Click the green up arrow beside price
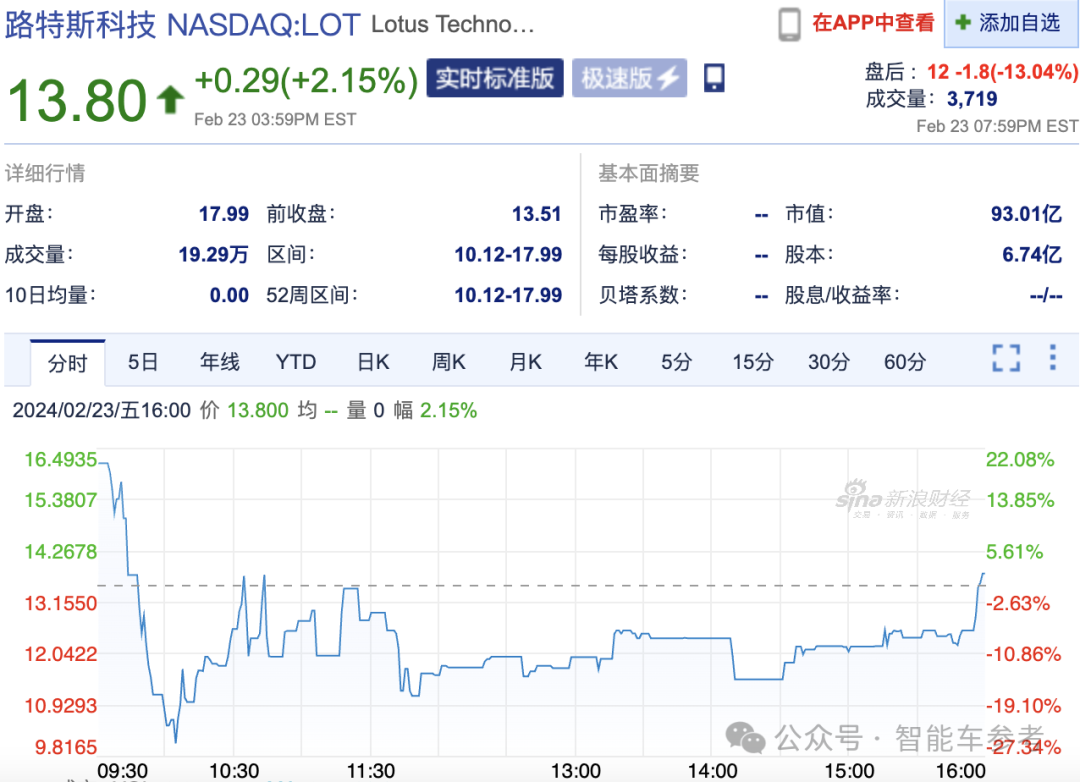 tap(170, 100)
